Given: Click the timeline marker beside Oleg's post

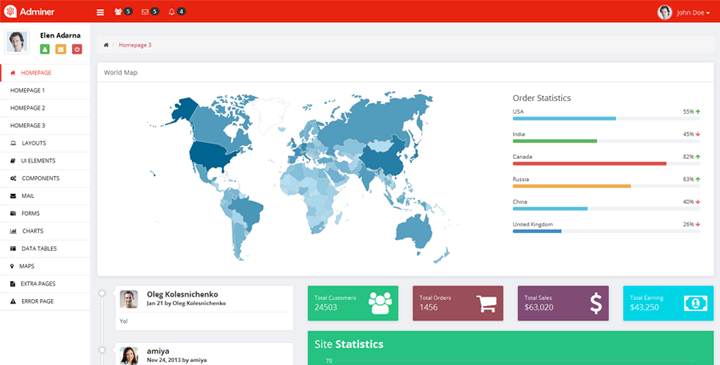Looking at the screenshot, I should (x=102, y=293).
